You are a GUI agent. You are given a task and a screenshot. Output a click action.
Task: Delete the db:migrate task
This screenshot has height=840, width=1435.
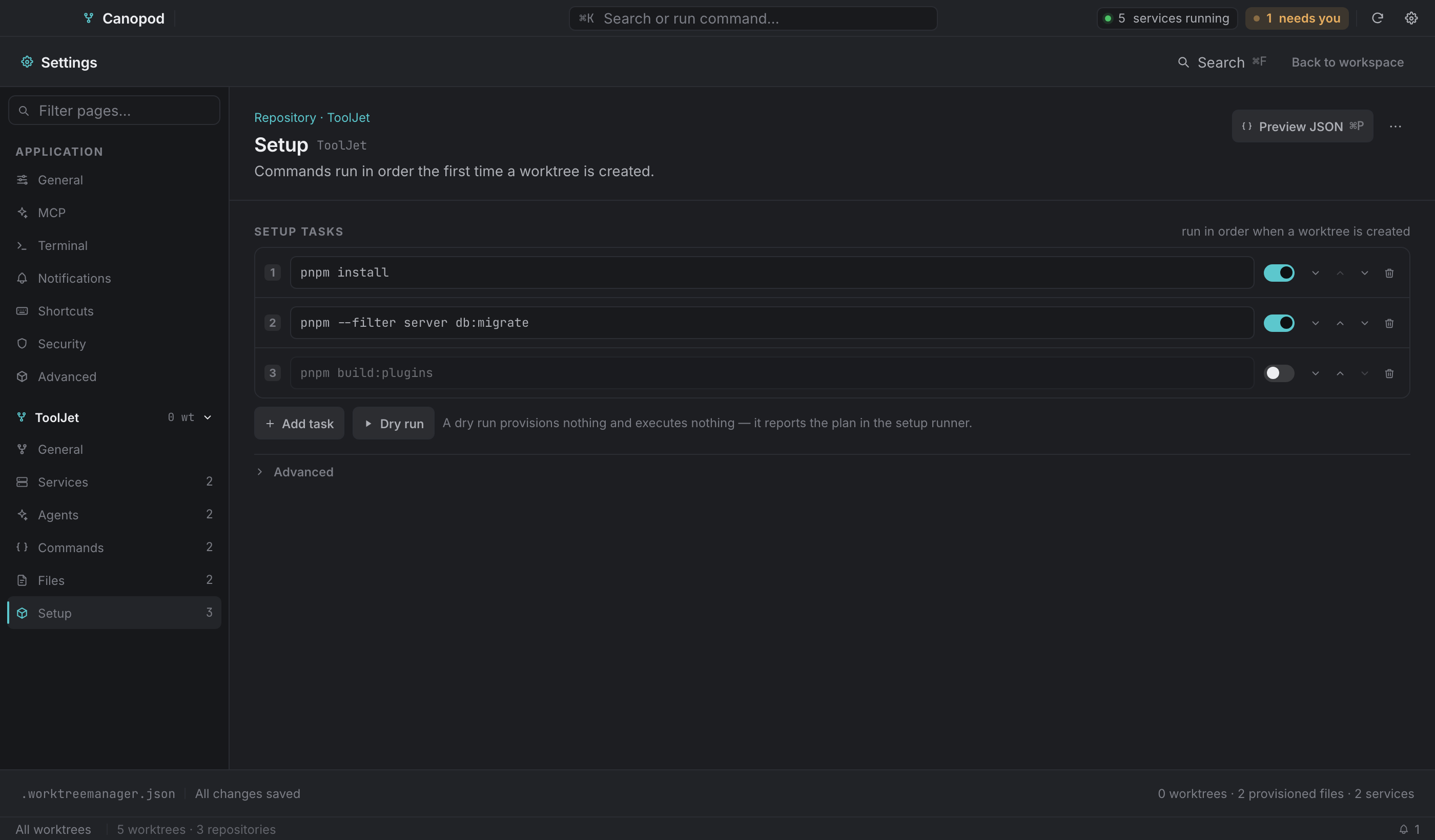click(1389, 323)
